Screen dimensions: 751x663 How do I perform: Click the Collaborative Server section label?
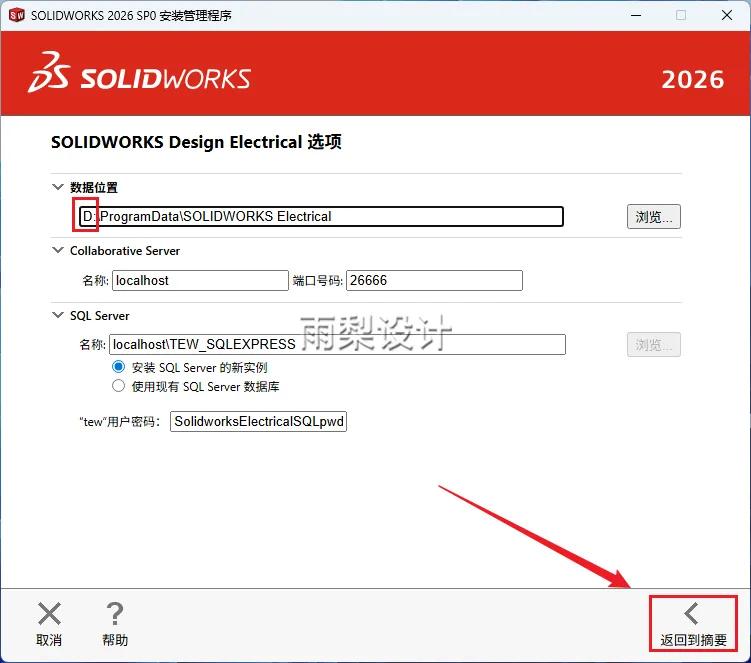125,251
